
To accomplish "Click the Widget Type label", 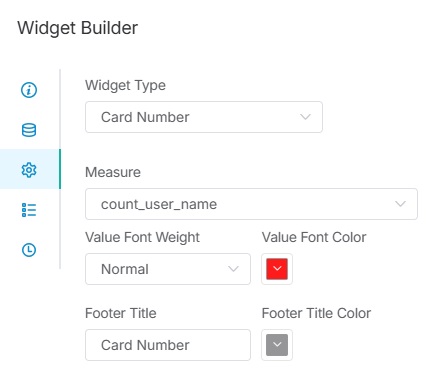I will [x=125, y=85].
